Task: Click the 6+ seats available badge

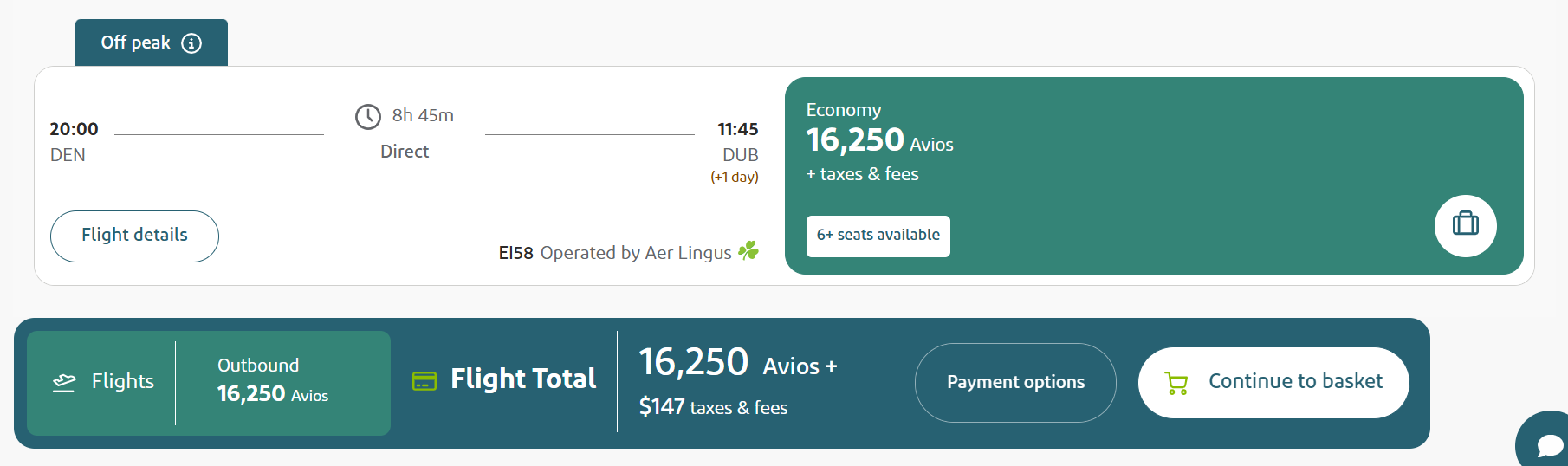Action: pyautogui.click(x=878, y=236)
